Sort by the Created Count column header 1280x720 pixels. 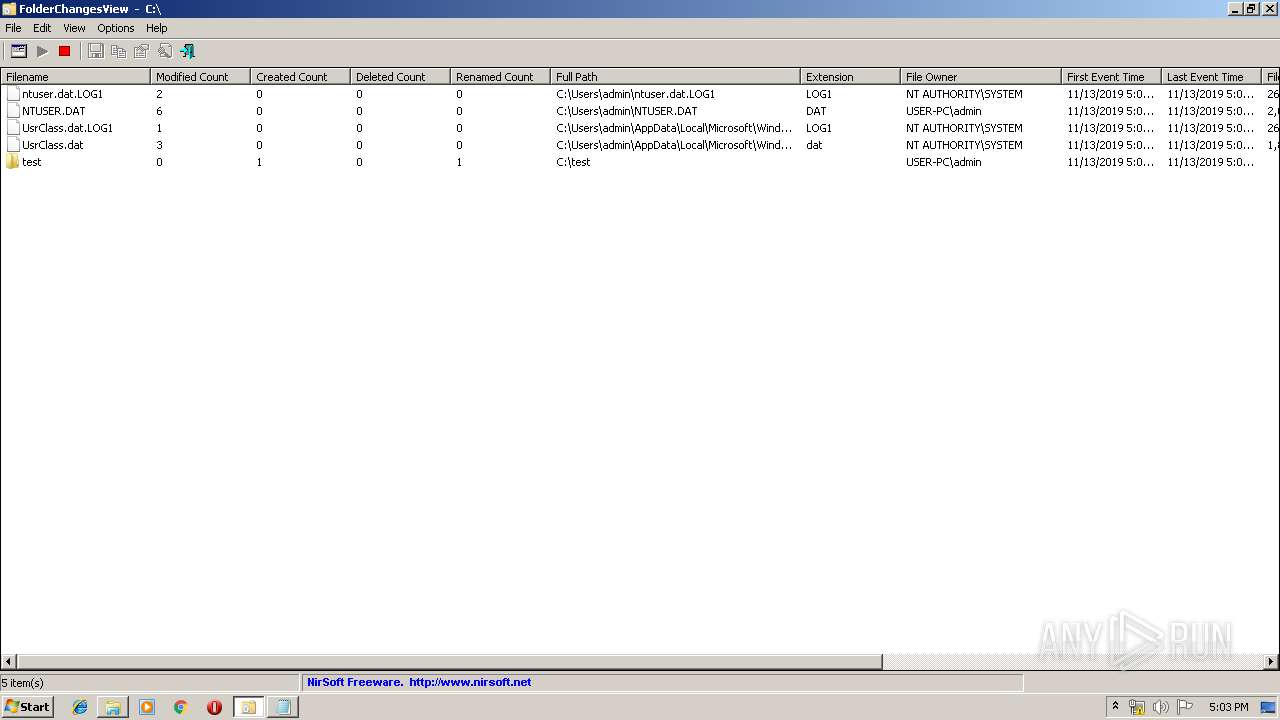300,76
